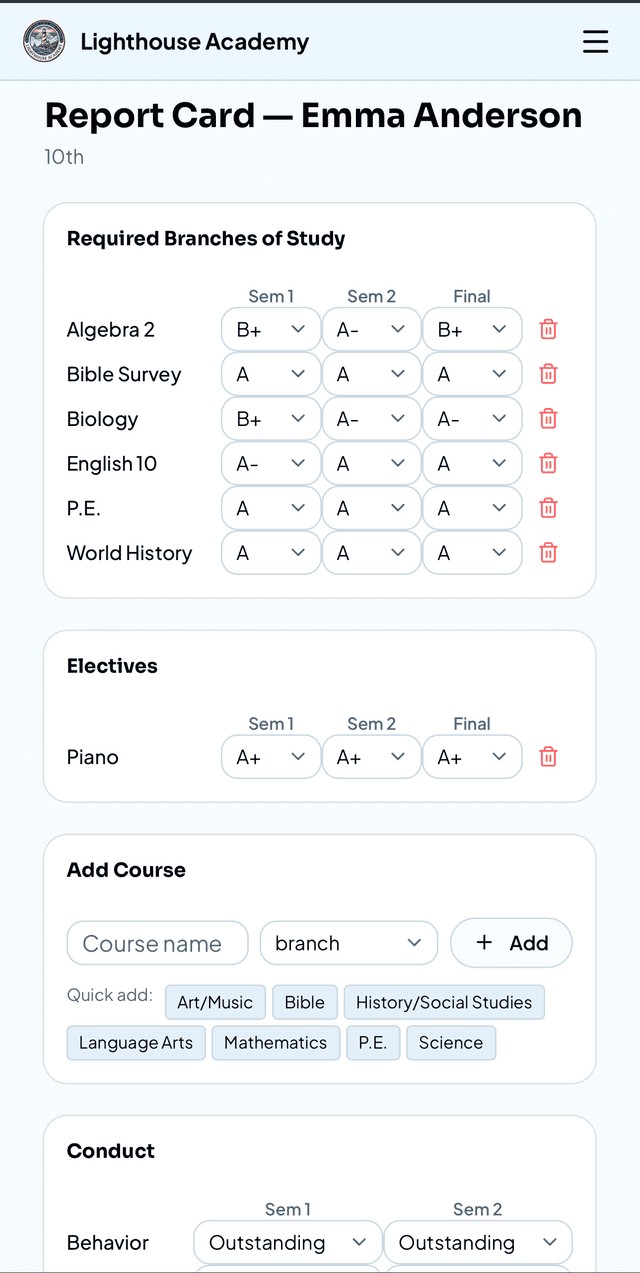Open the hamburger navigation menu
The height and width of the screenshot is (1273, 640).
595,41
